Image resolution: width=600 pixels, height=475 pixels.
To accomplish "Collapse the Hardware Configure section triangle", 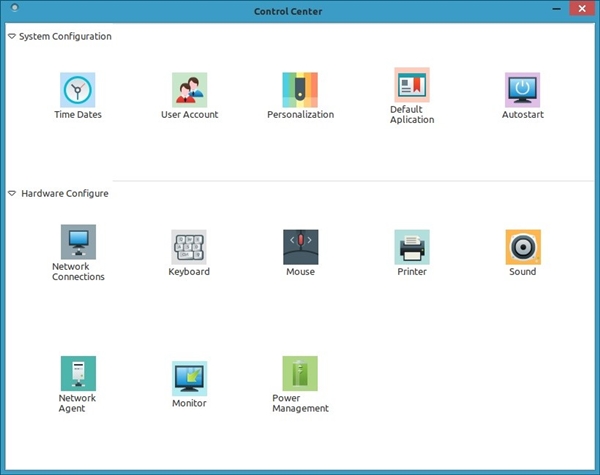I will (x=11, y=194).
